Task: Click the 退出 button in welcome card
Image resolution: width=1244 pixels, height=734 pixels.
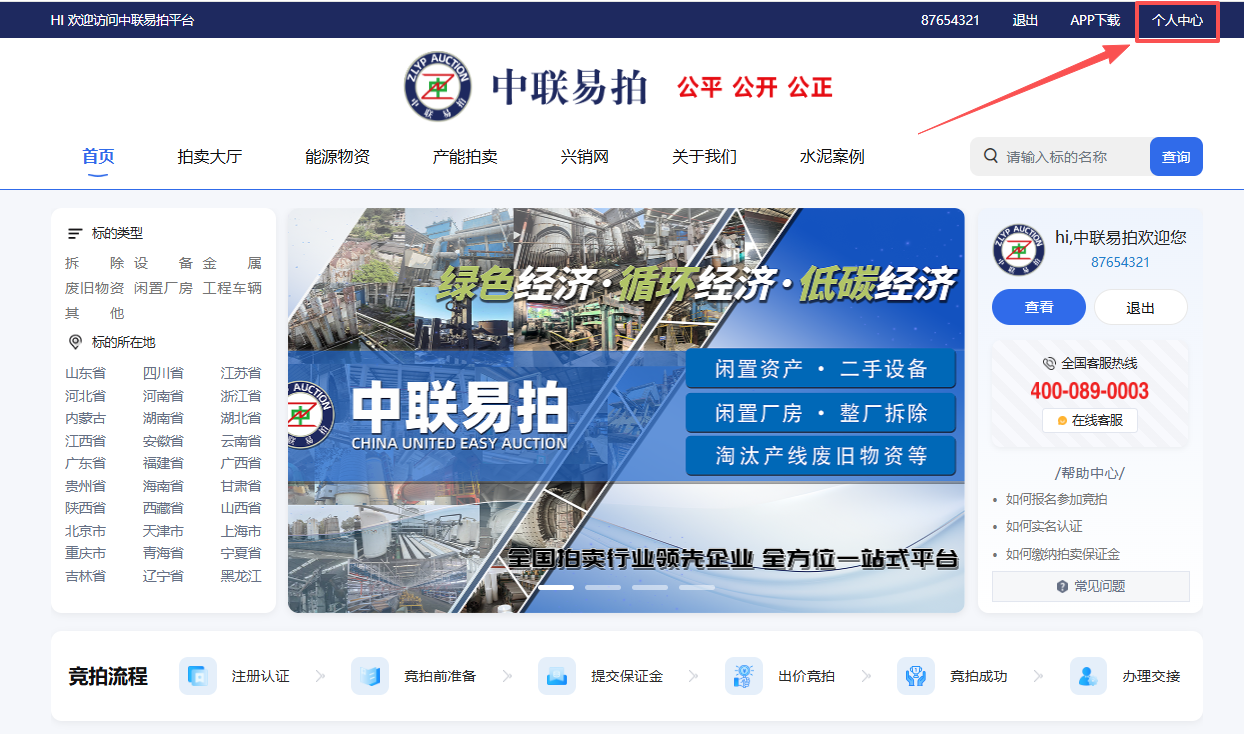Action: pos(1141,307)
